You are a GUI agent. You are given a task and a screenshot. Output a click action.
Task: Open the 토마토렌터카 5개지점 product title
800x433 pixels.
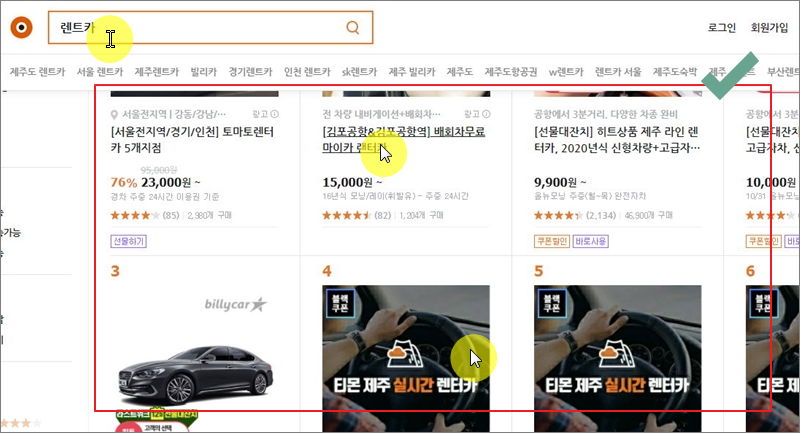(x=192, y=140)
